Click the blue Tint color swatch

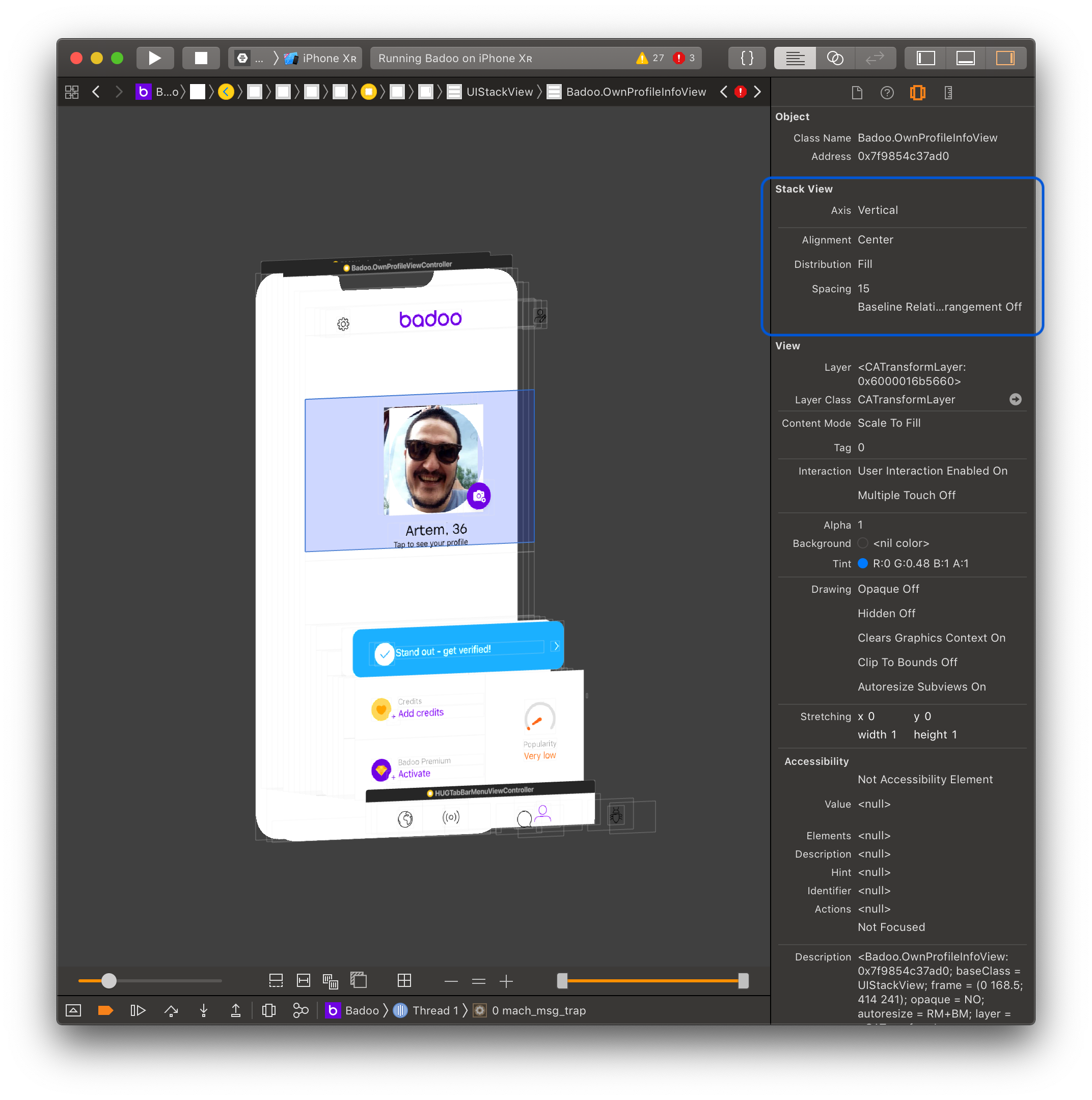point(863,563)
